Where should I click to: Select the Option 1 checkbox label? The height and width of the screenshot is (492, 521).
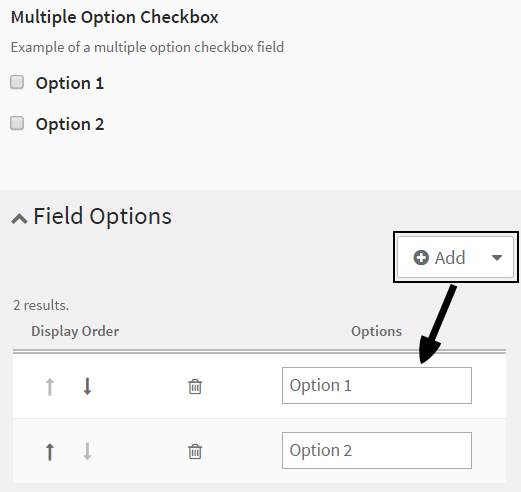click(70, 83)
